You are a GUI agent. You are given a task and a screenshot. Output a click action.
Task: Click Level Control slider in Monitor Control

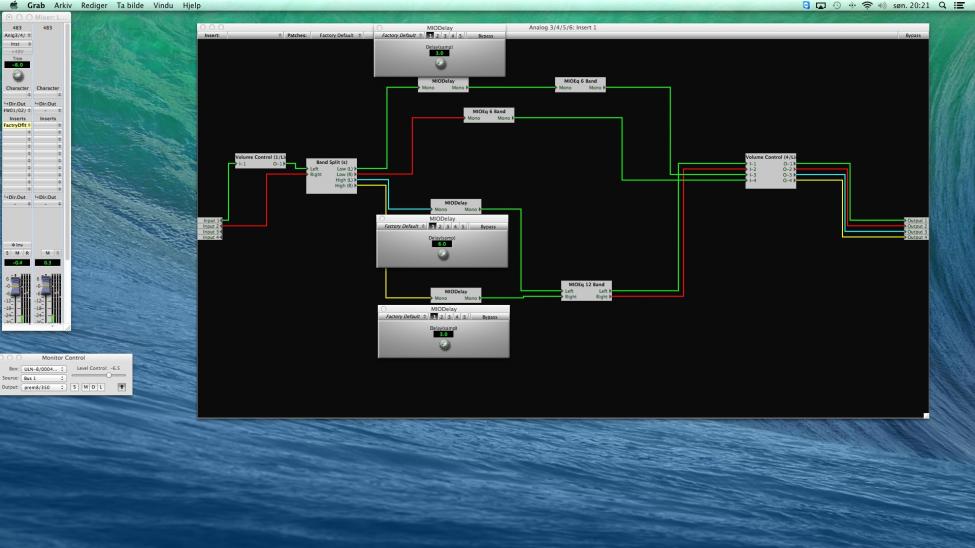tap(99, 375)
